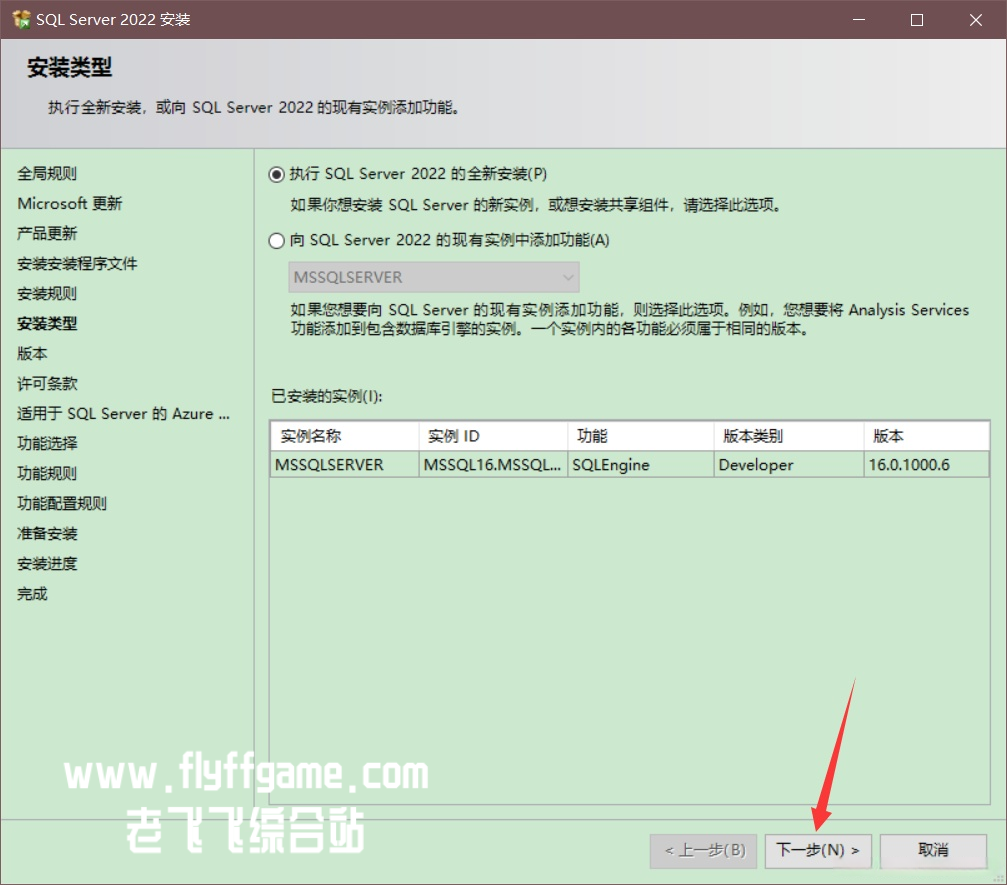
Task: Select the 功能配置规则 step in sidebar
Action: click(62, 504)
